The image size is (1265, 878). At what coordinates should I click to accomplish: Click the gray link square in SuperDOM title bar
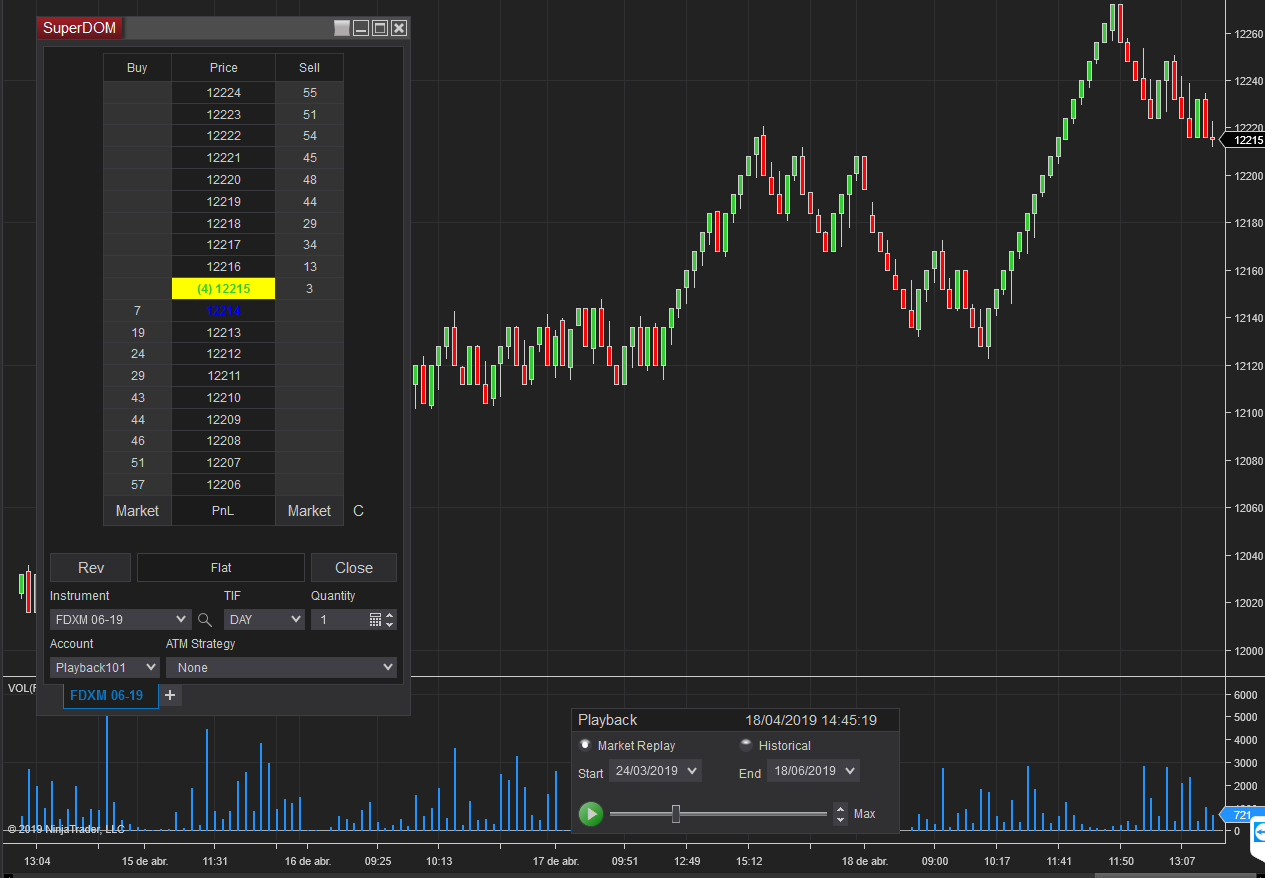point(342,28)
